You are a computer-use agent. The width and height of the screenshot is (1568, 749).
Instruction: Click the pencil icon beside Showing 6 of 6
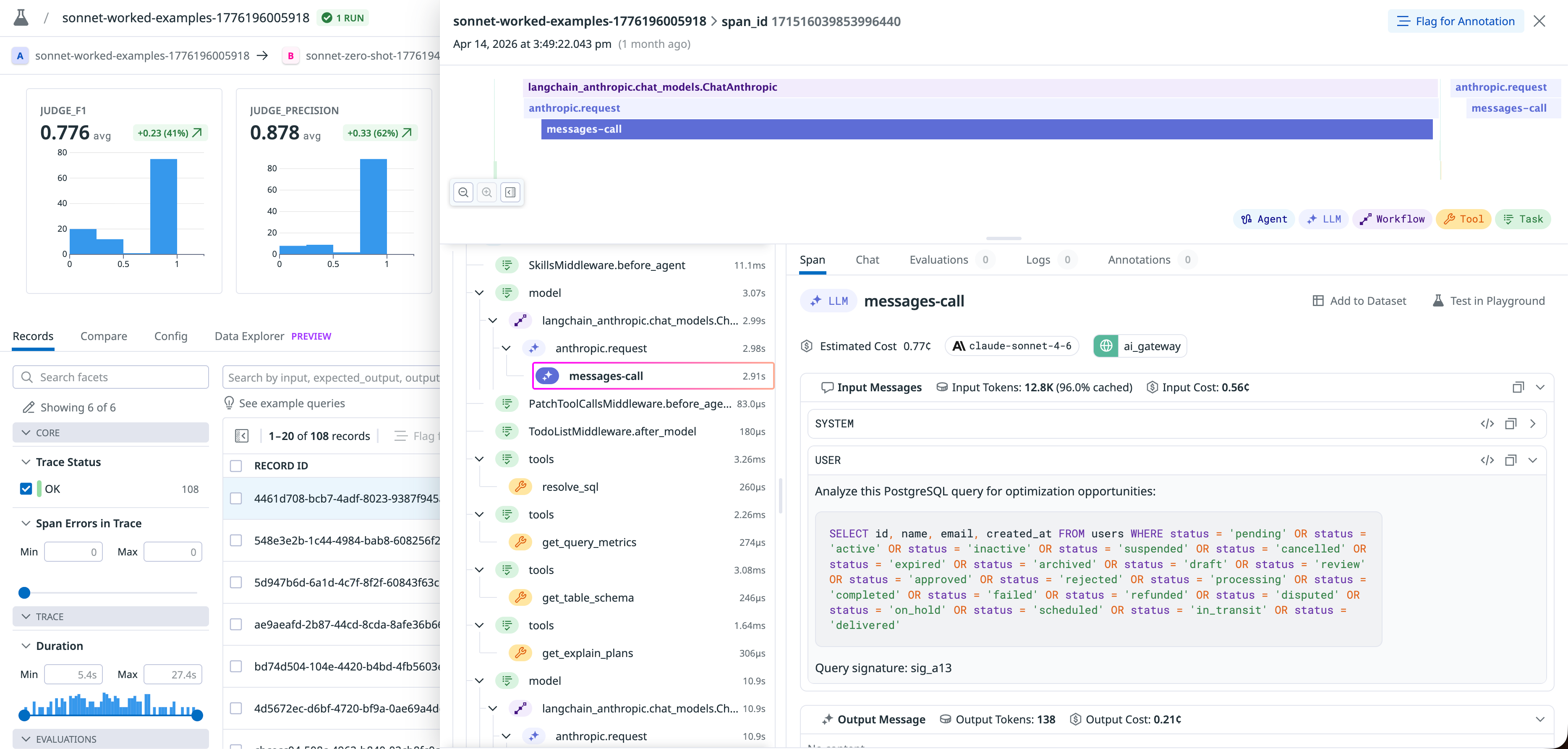[x=28, y=407]
